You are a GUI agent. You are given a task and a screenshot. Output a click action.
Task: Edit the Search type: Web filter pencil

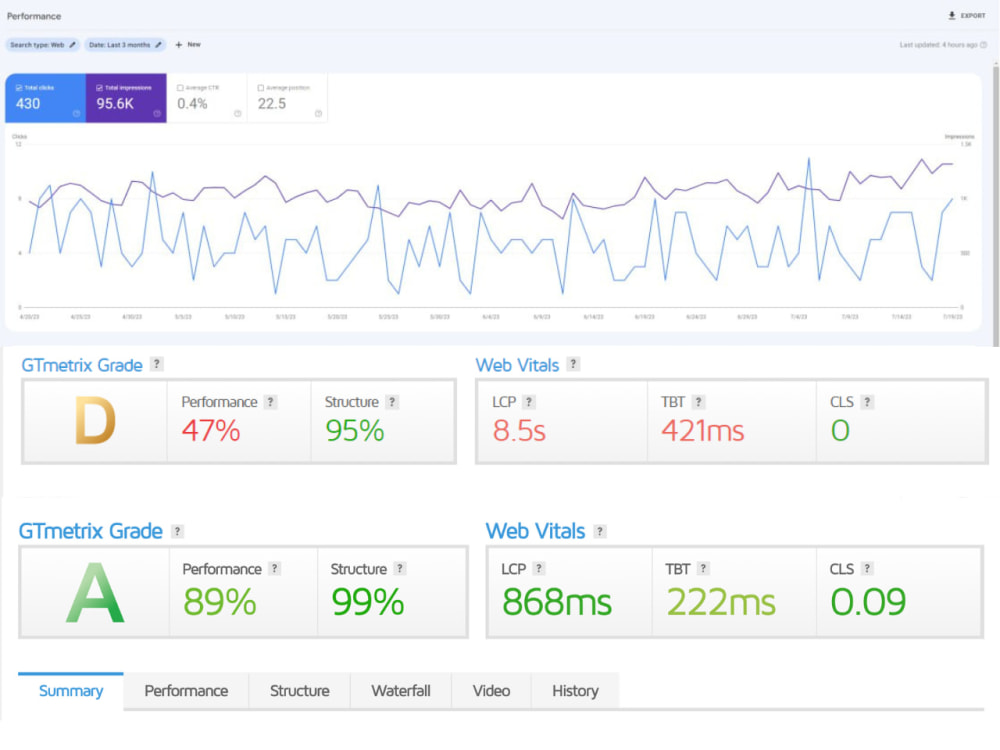(73, 45)
